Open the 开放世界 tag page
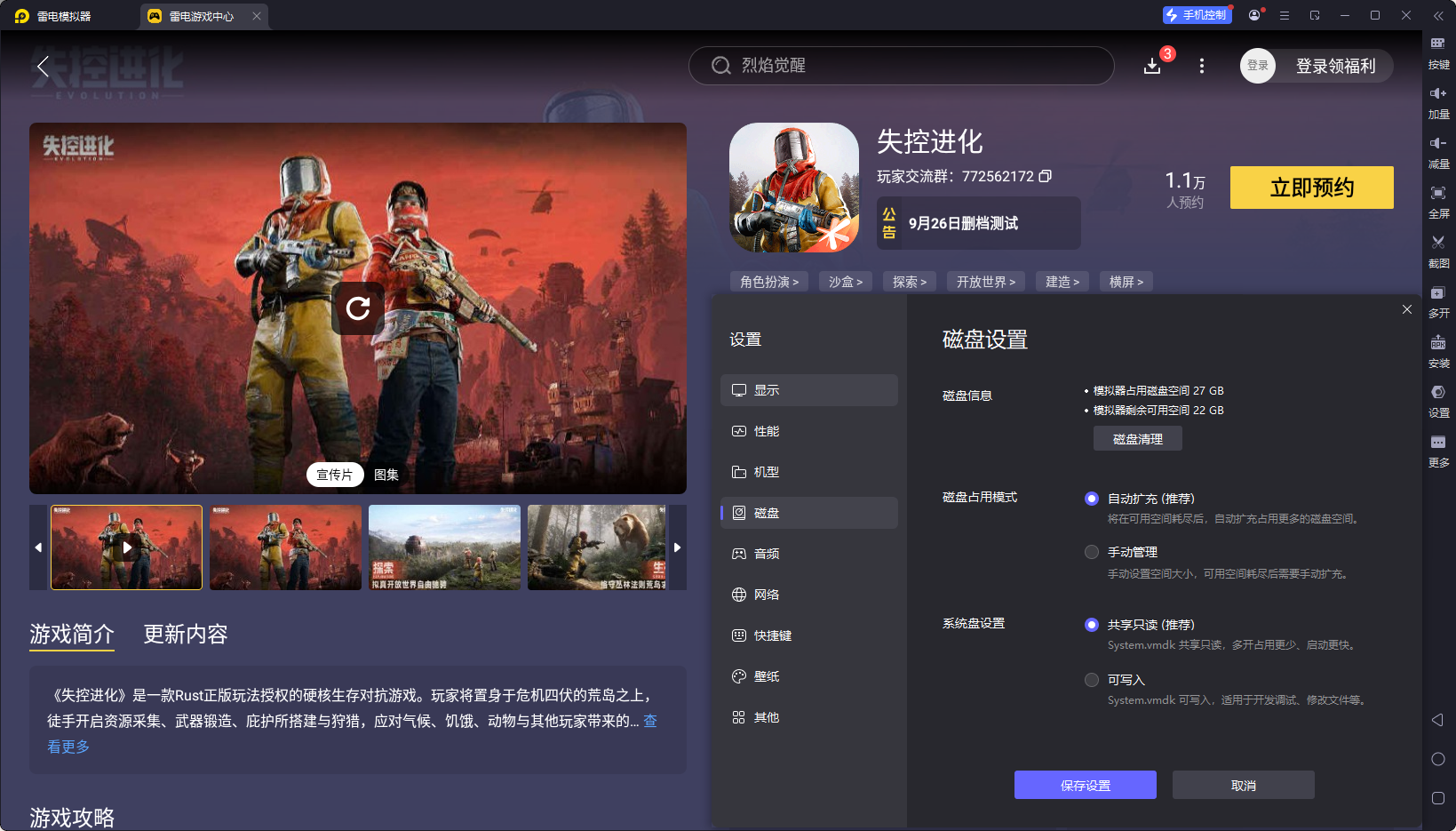 pos(985,281)
